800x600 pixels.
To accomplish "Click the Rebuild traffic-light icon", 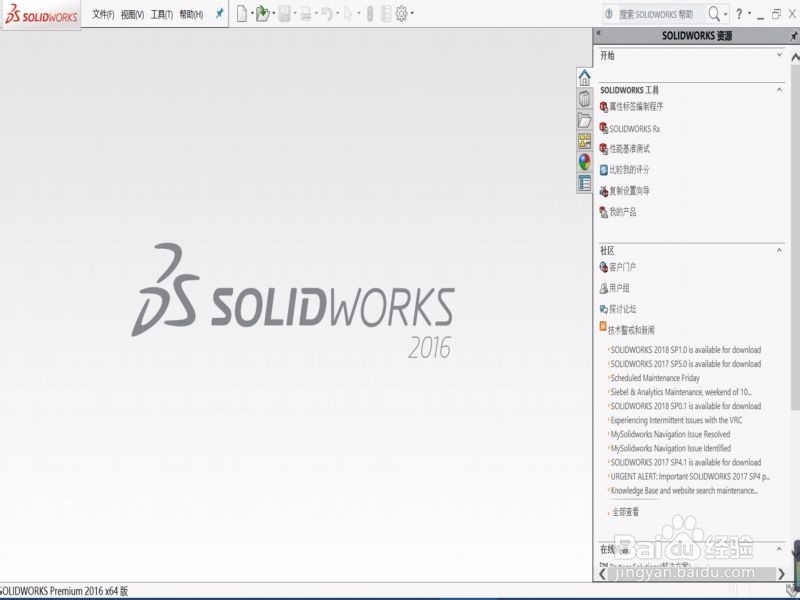I will [370, 14].
